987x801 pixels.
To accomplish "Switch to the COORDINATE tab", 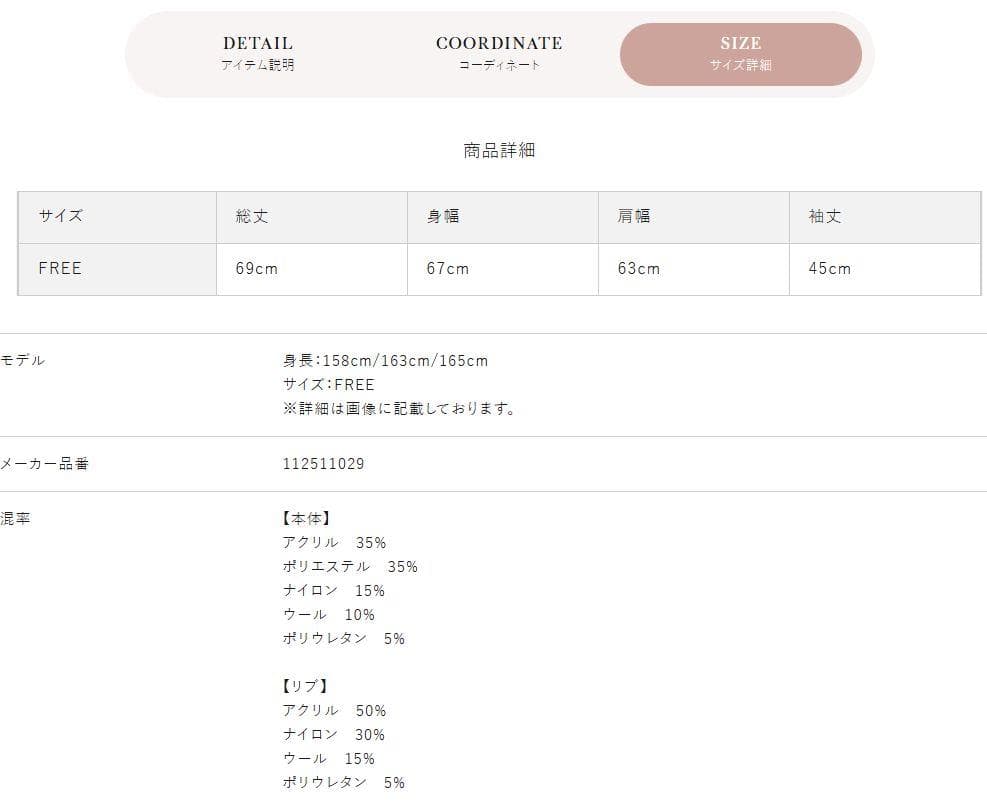I will 499,54.
